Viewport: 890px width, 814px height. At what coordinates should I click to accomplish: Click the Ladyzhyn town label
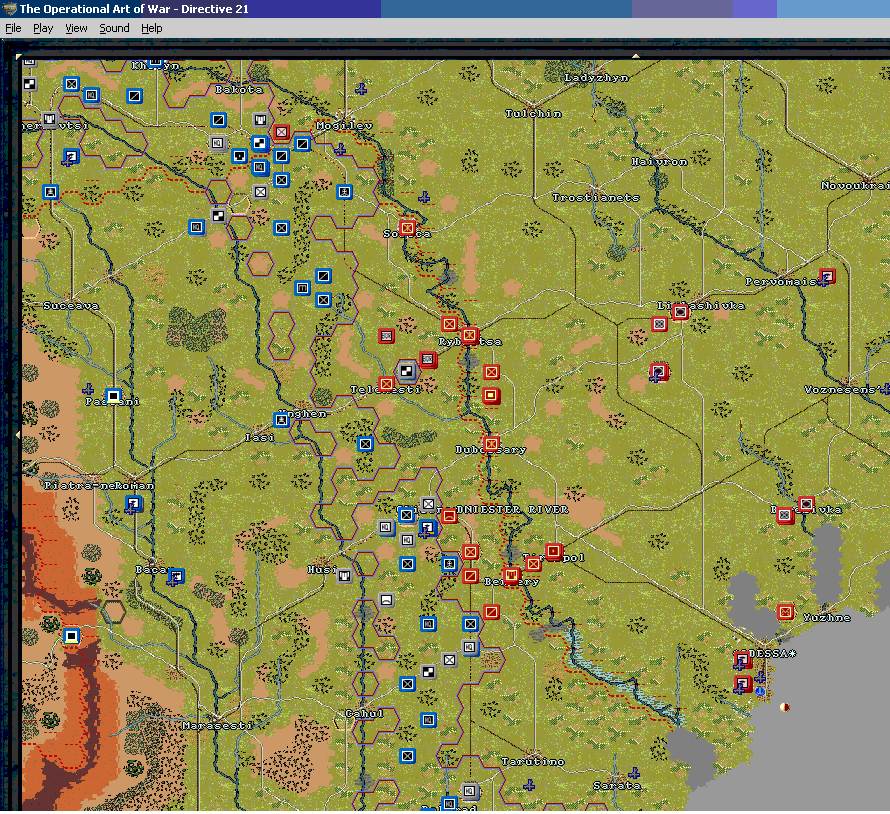point(597,78)
